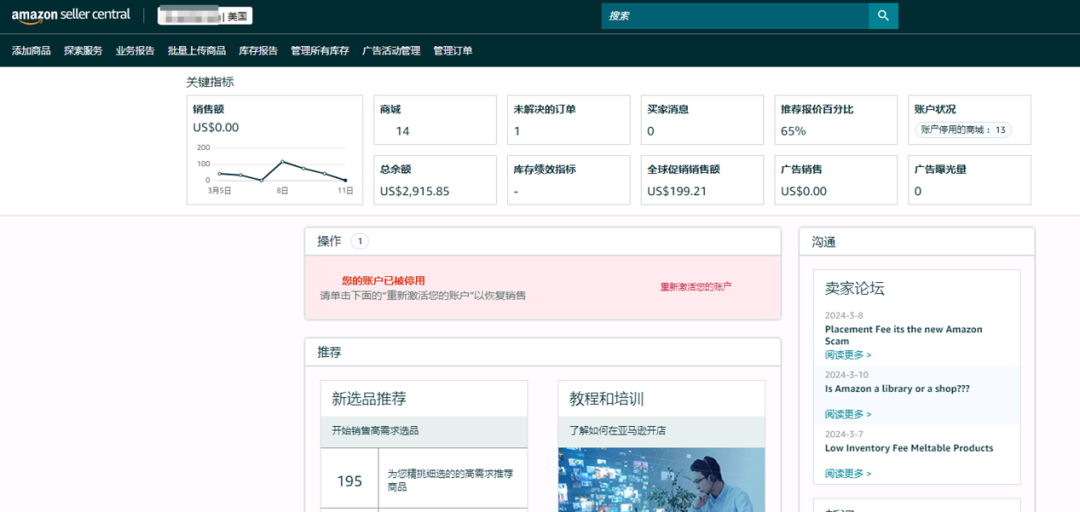This screenshot has width=1080, height=512.
Task: Open the 广告曝光量 card
Action: [x=969, y=180]
